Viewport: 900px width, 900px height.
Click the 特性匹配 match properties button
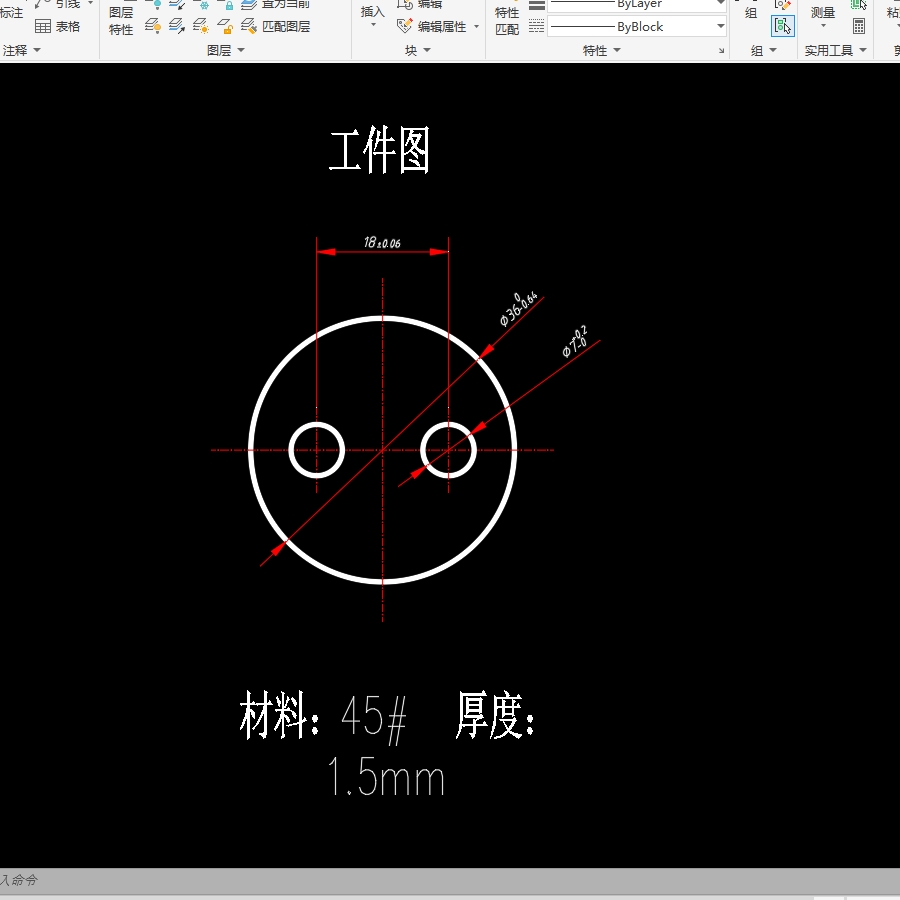[507, 21]
